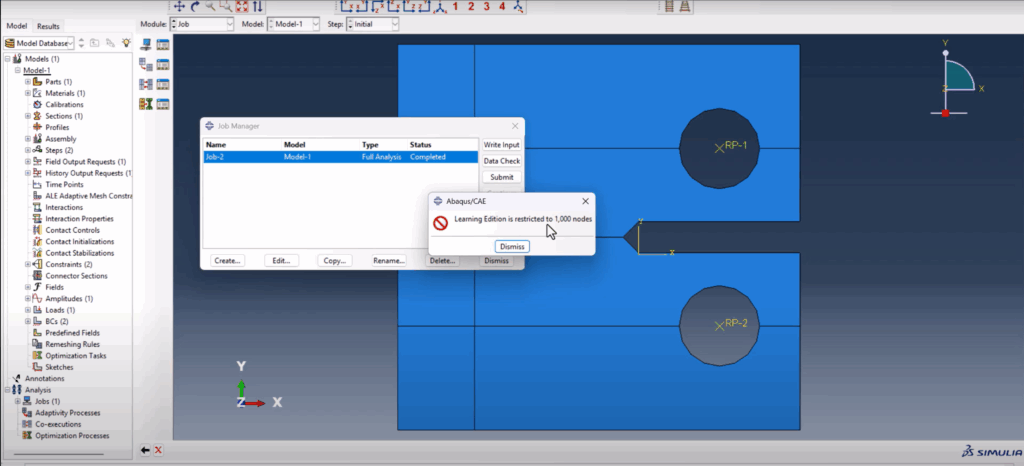Click the Create Co-execution icon
Image resolution: width=1024 pixels, height=466 pixels.
146,84
